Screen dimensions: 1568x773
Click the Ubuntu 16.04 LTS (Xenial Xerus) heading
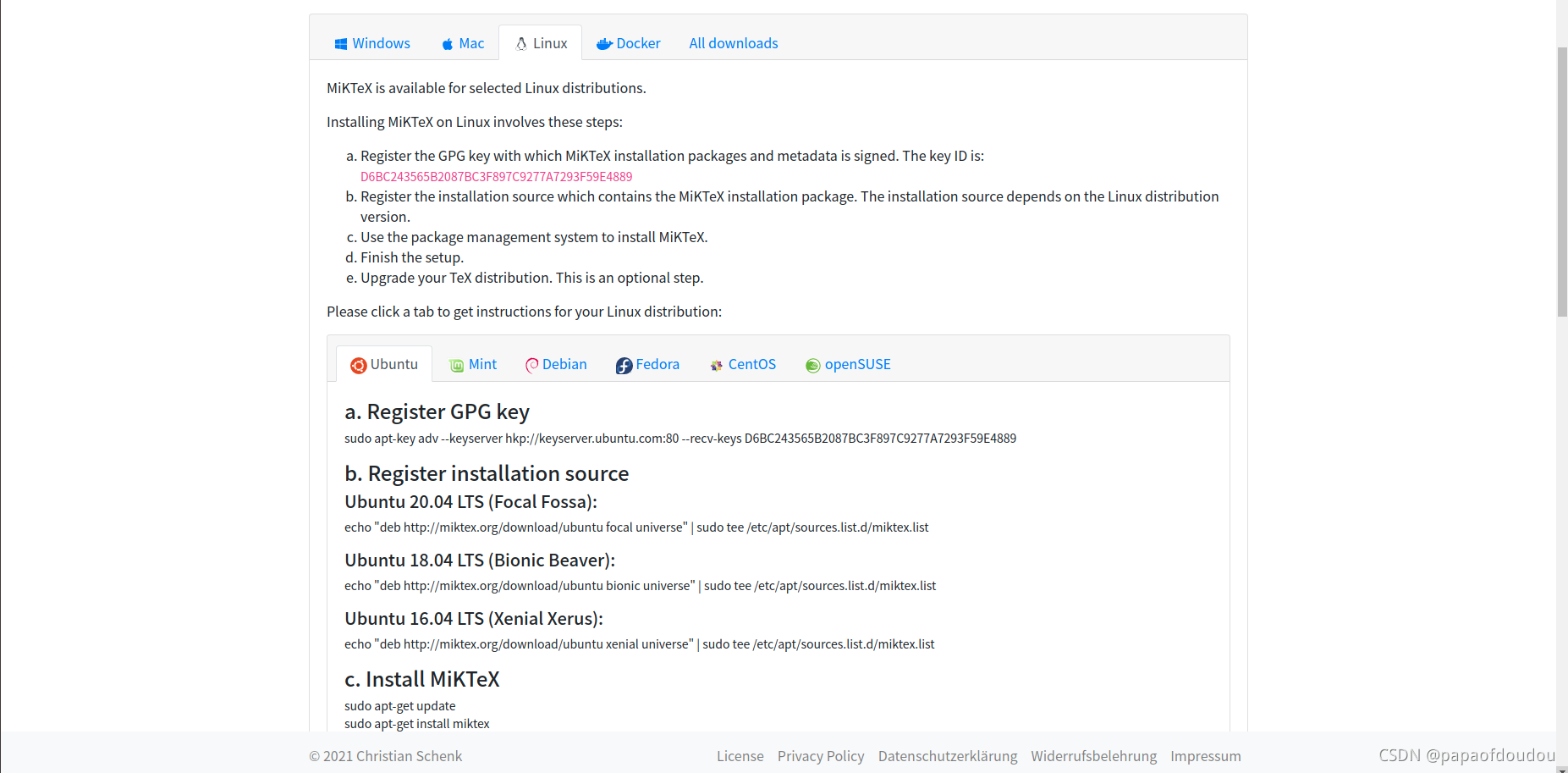[474, 619]
